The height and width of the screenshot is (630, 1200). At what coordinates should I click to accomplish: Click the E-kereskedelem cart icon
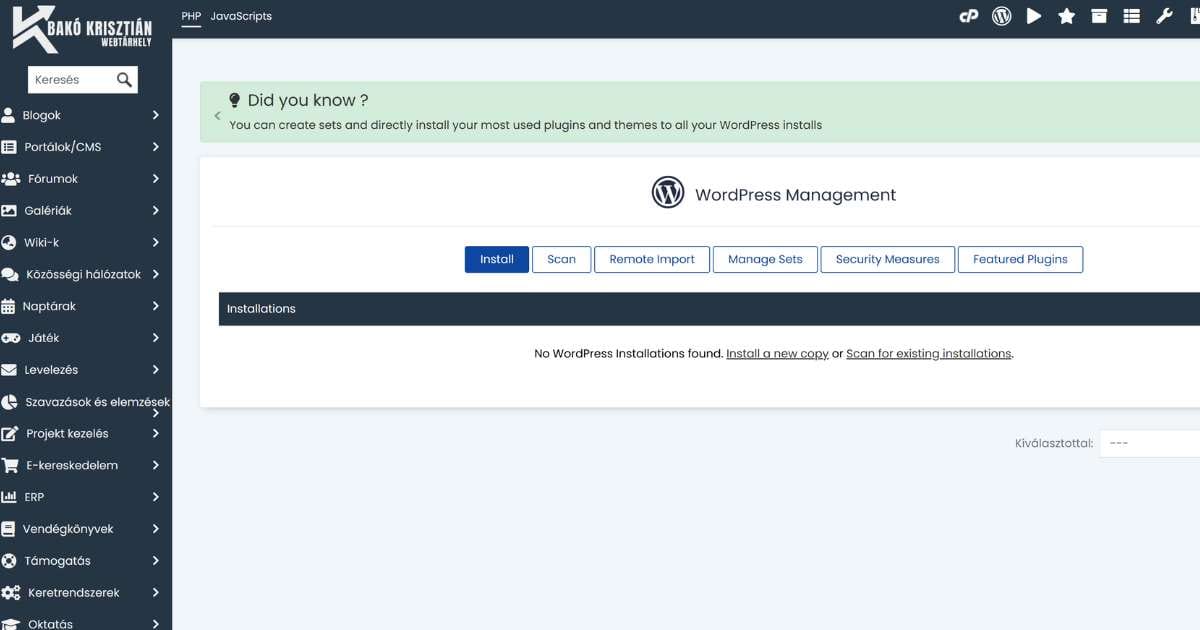coord(10,465)
